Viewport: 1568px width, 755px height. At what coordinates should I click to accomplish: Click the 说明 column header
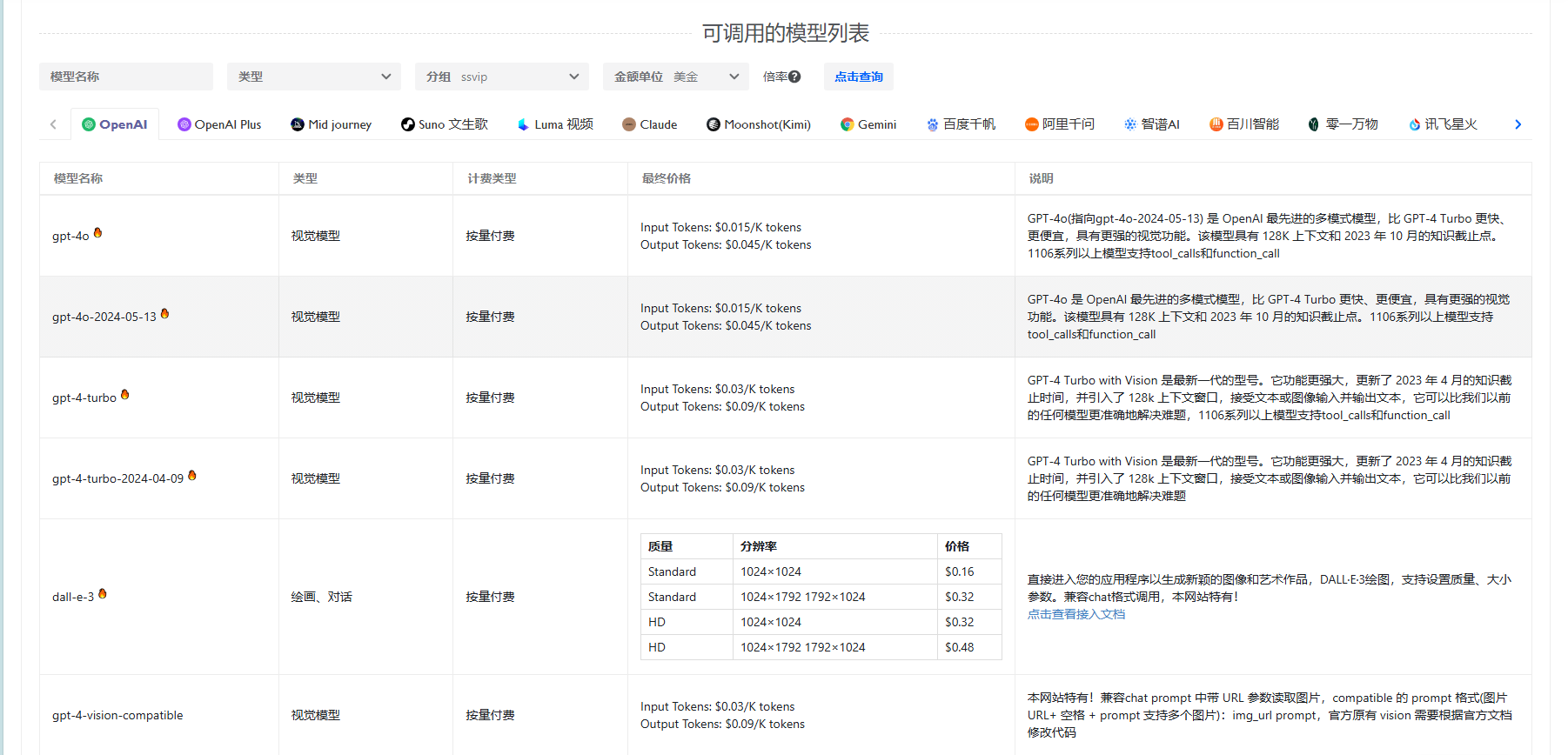1042,178
